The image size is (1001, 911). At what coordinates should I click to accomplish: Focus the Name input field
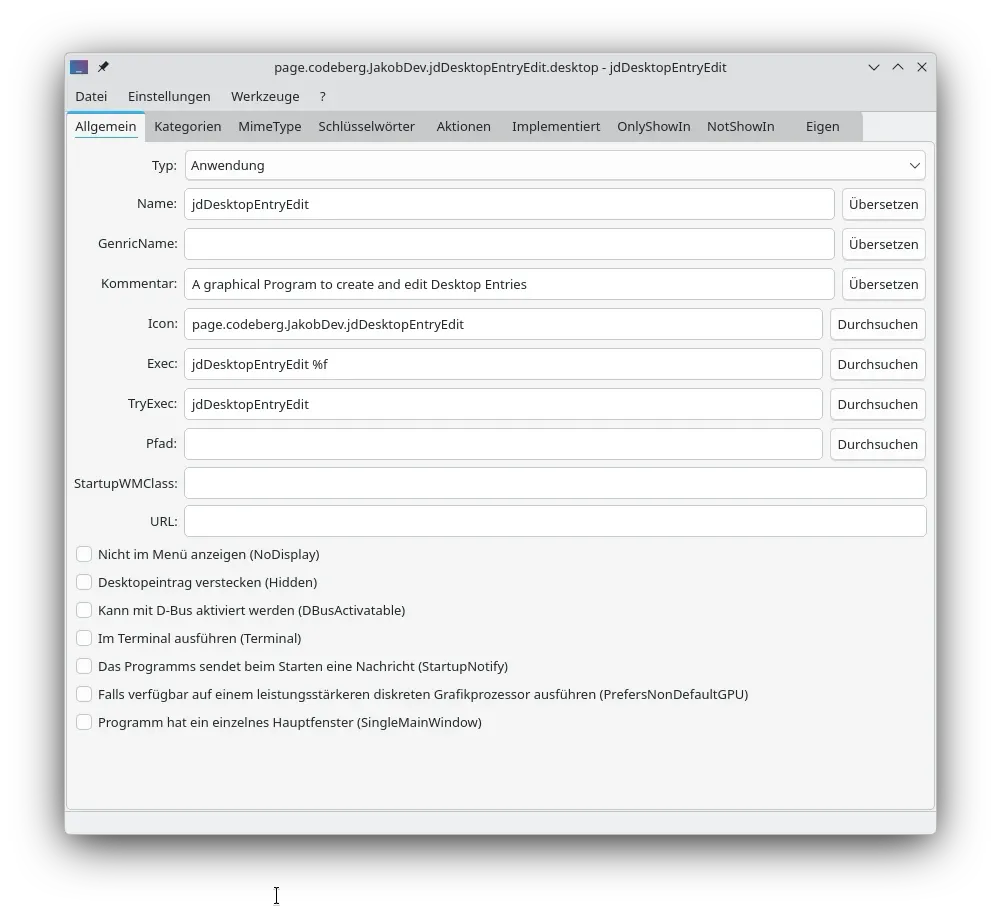(509, 204)
